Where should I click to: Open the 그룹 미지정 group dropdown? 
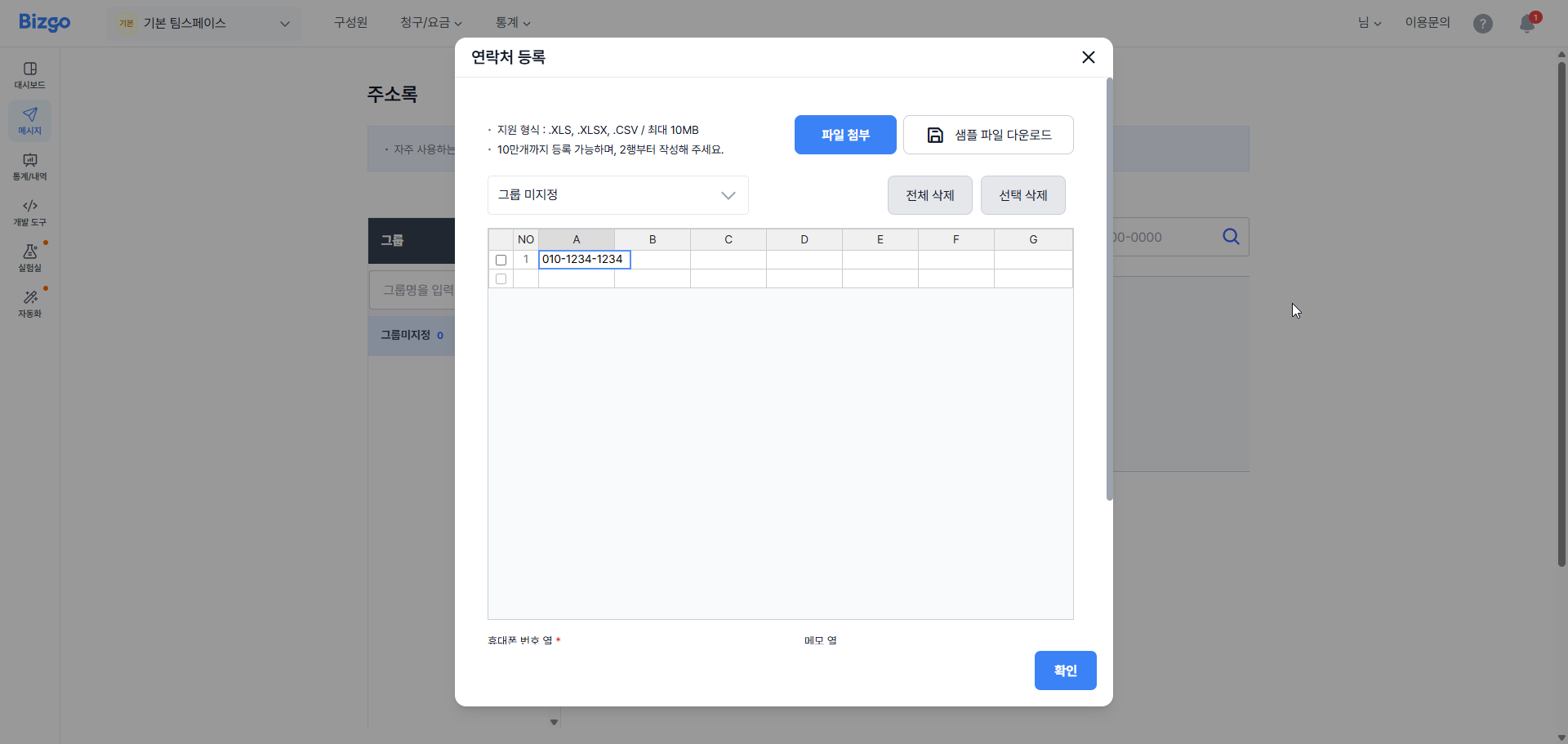click(x=617, y=195)
